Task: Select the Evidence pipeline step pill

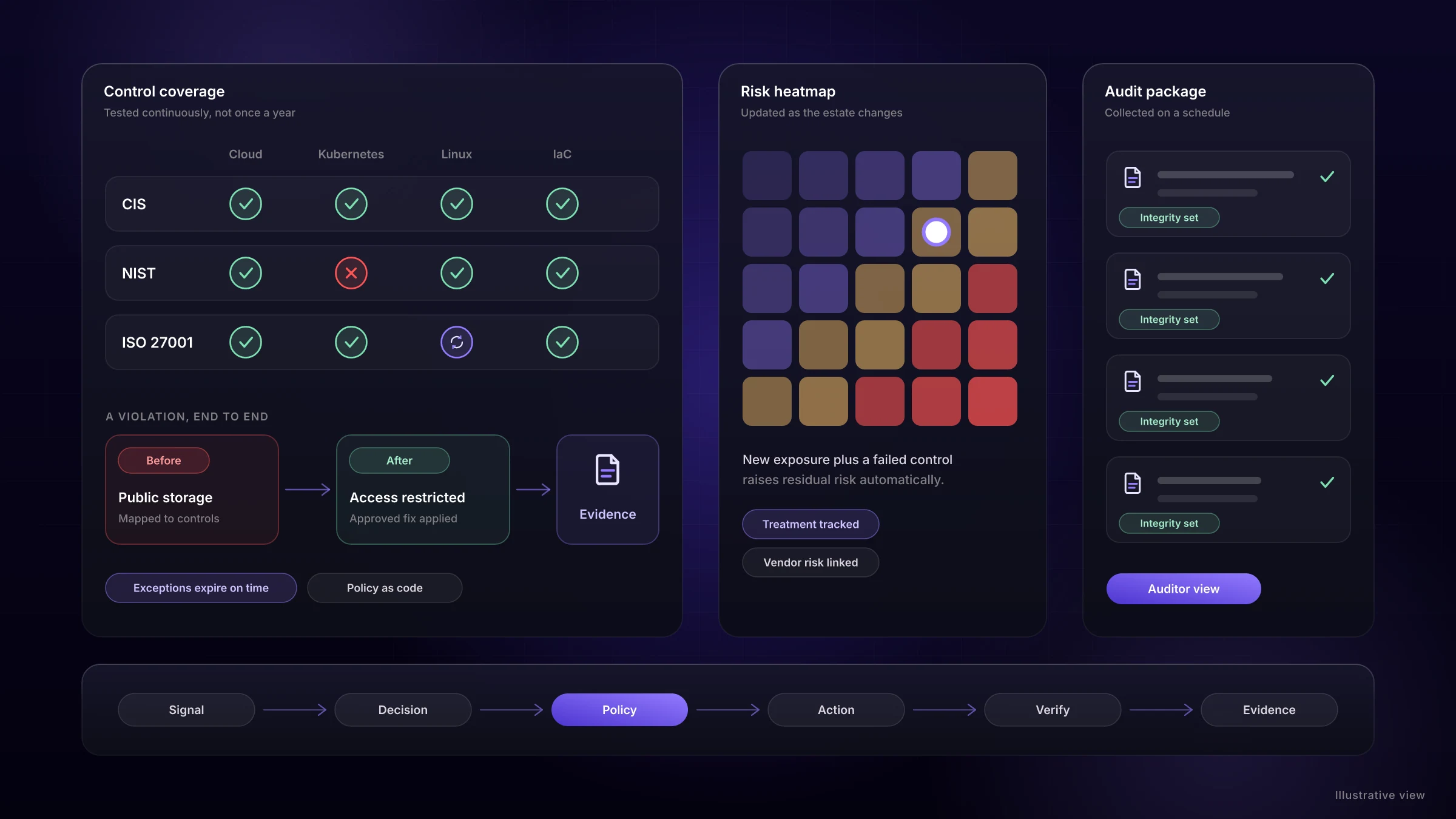Action: 1269,710
